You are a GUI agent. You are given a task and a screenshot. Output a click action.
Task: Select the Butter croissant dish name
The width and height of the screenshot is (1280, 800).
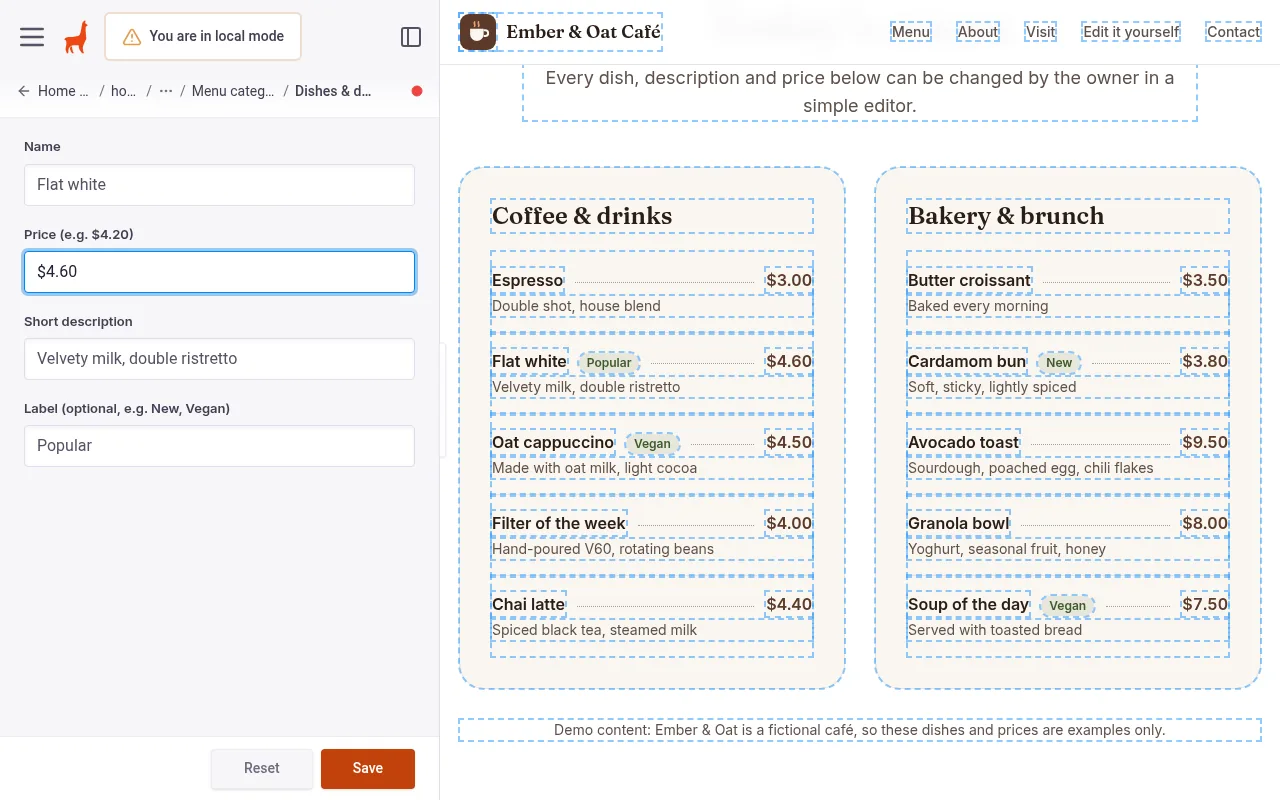point(969,280)
